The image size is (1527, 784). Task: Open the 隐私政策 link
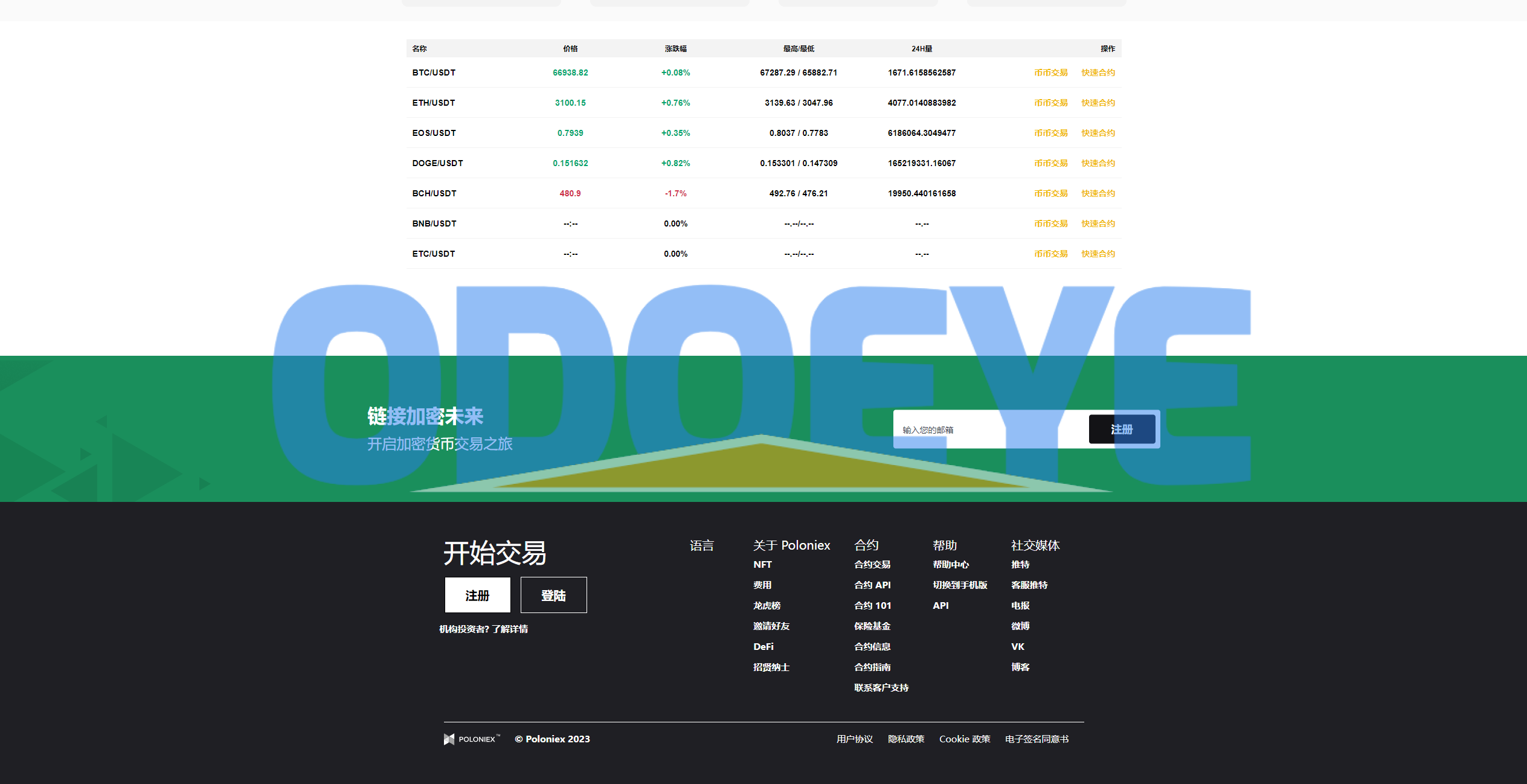[x=906, y=739]
